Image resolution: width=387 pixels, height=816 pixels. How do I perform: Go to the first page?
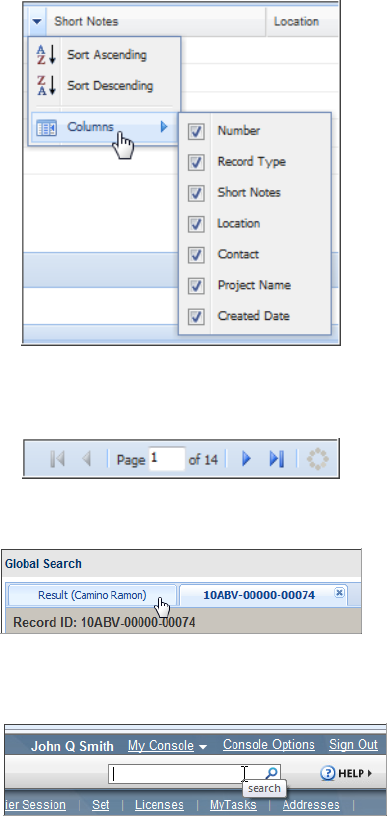pyautogui.click(x=57, y=459)
